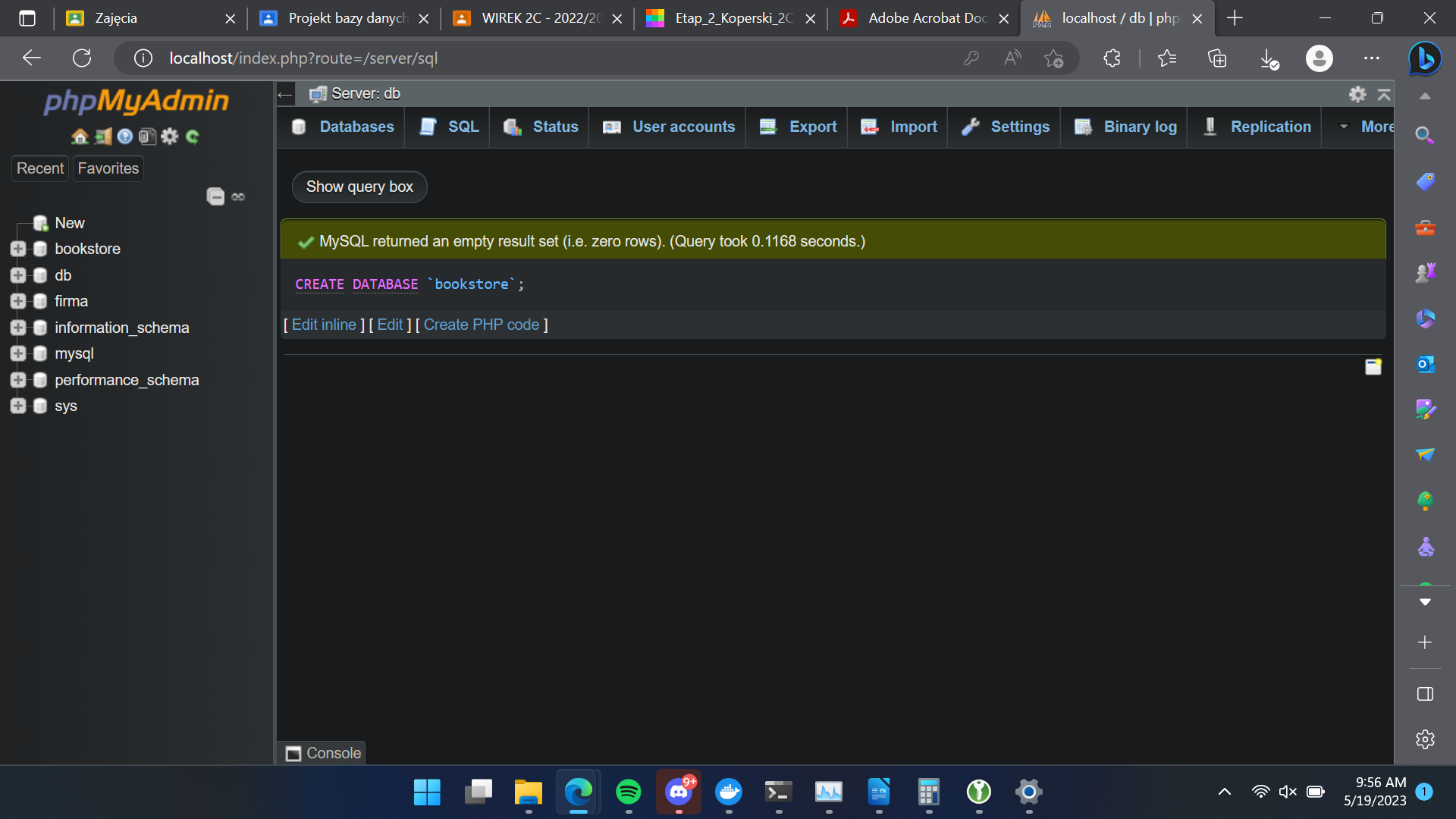1456x819 pixels.
Task: Go to phpMyAdmin home icon
Action: (x=80, y=136)
